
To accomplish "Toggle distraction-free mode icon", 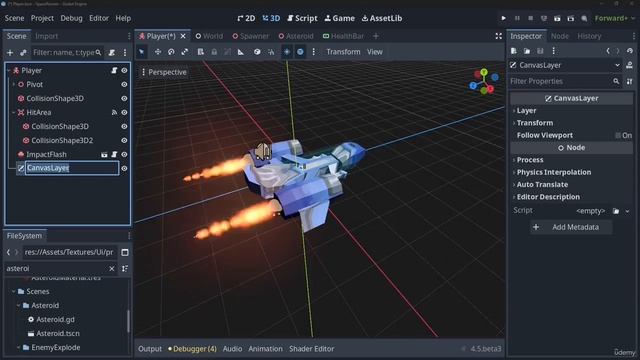I will [x=498, y=36].
